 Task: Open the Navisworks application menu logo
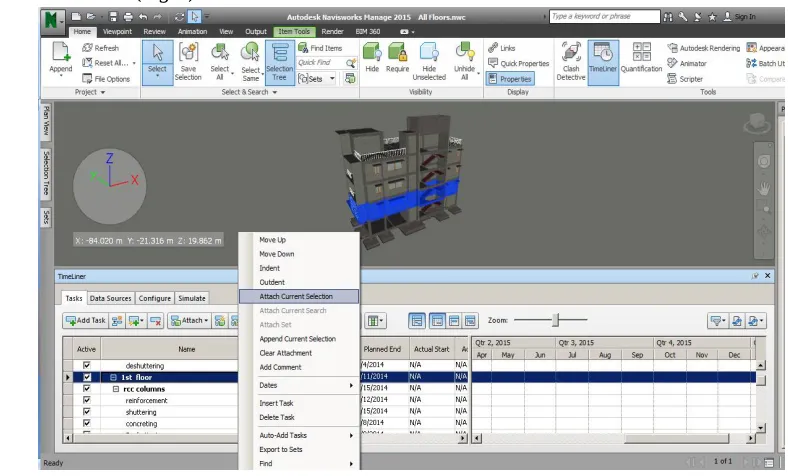tap(51, 21)
